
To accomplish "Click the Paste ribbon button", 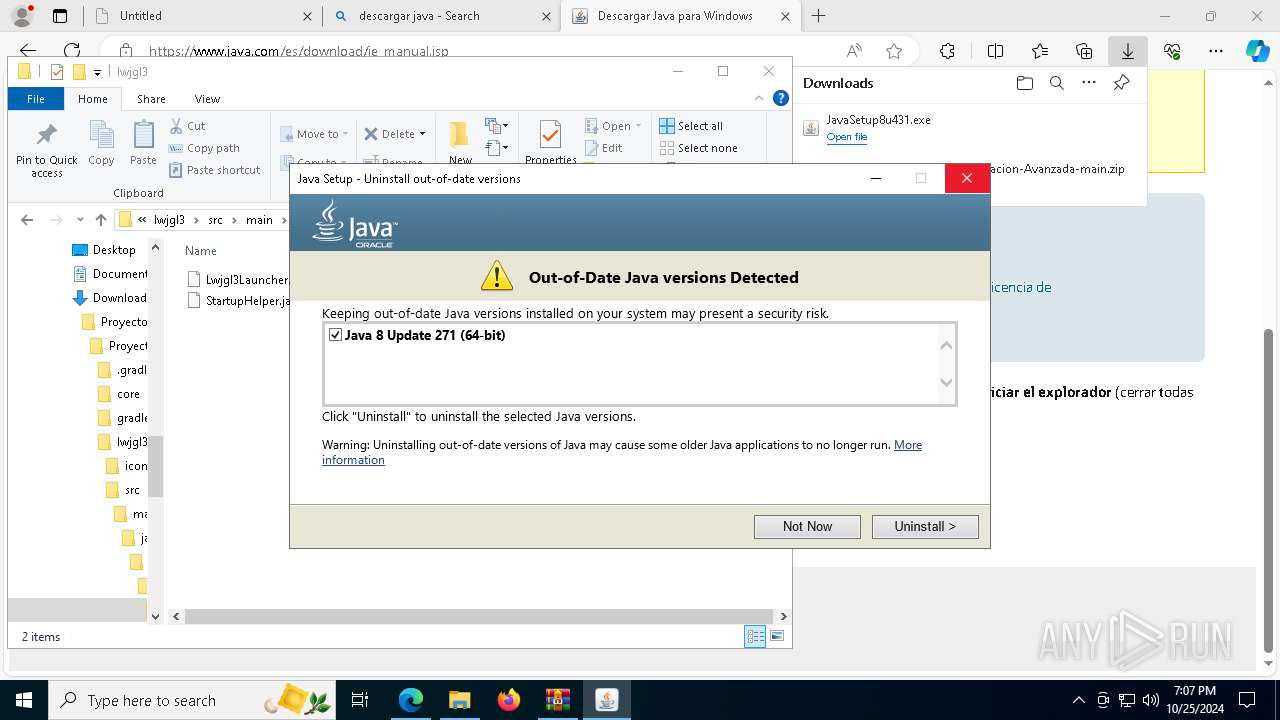I will click(143, 143).
